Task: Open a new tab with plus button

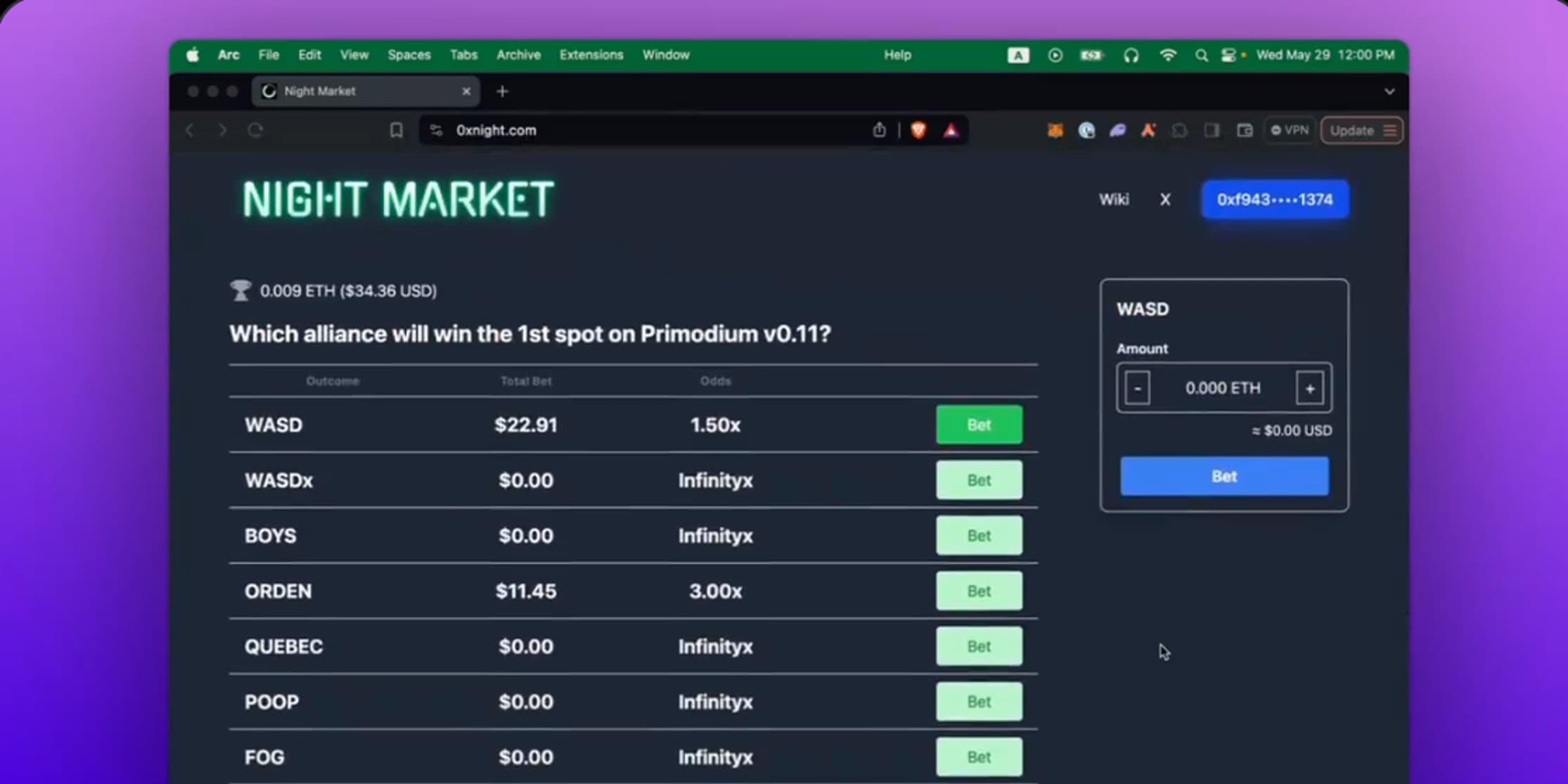Action: pos(502,91)
